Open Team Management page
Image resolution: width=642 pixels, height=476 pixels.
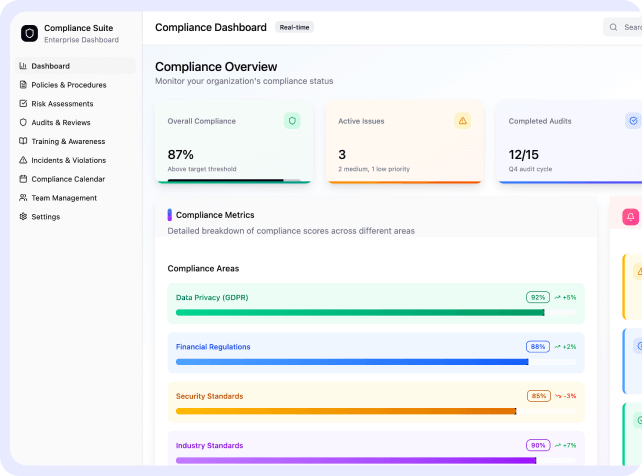[x=64, y=198]
